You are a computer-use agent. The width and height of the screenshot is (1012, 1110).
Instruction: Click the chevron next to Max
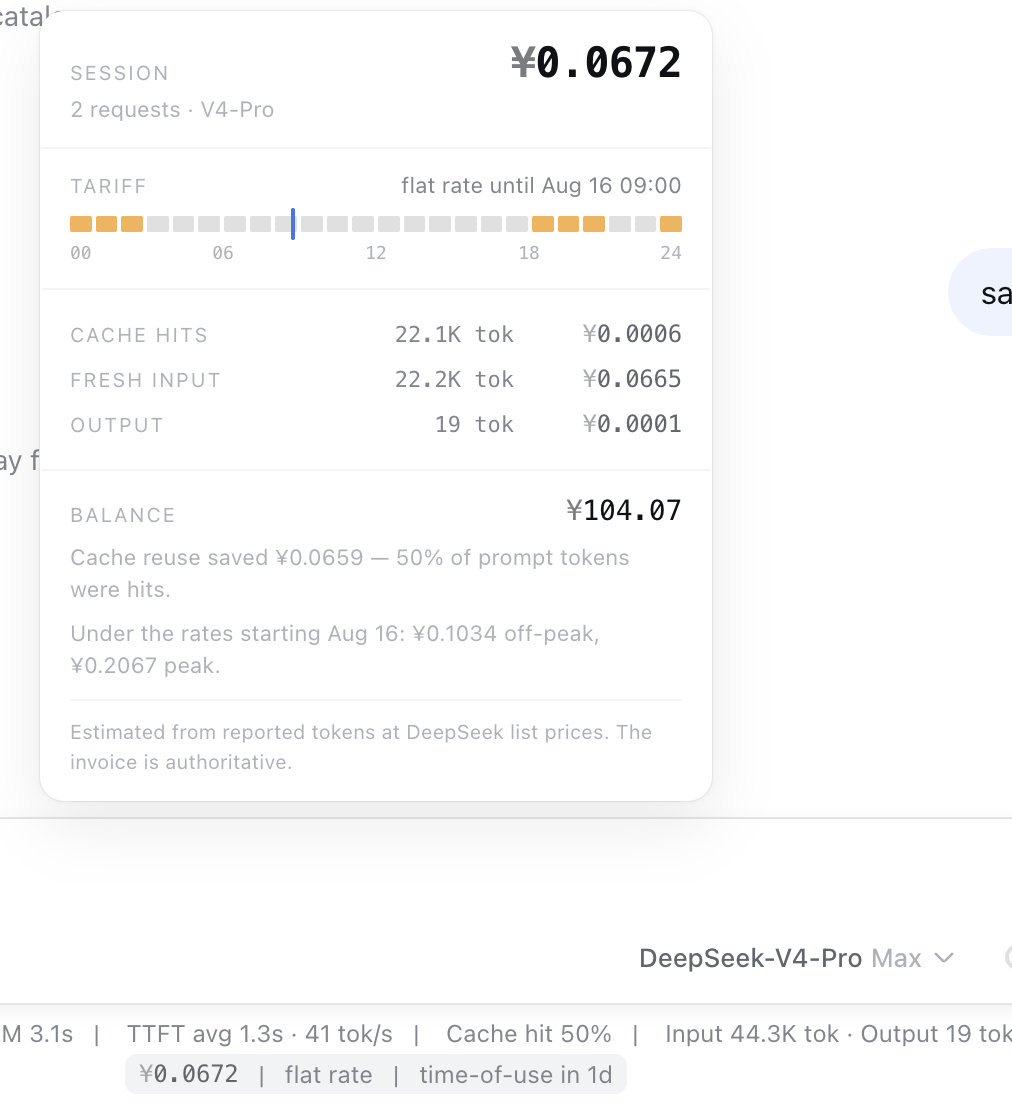click(944, 959)
